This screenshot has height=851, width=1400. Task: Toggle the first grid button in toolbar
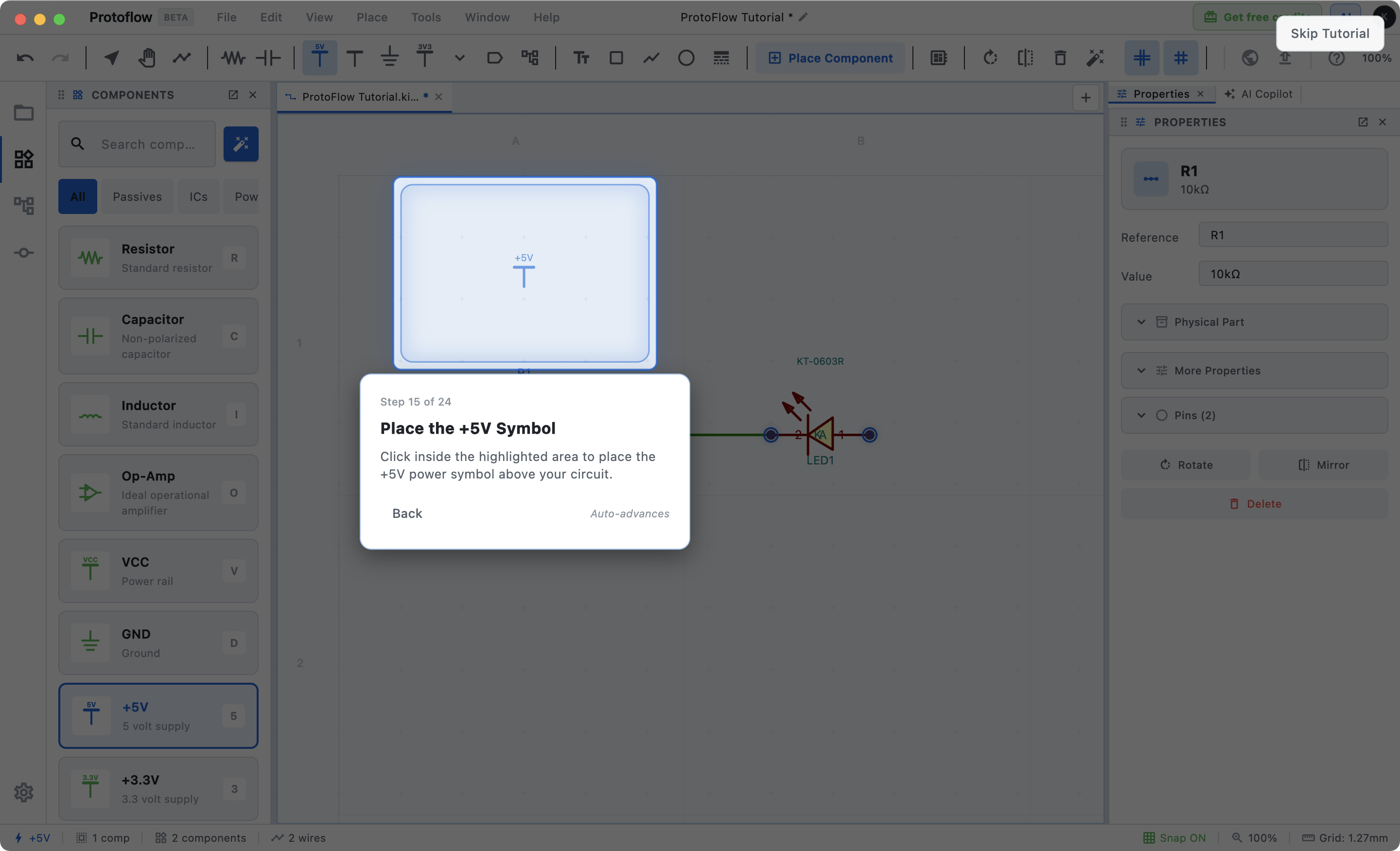click(1142, 57)
